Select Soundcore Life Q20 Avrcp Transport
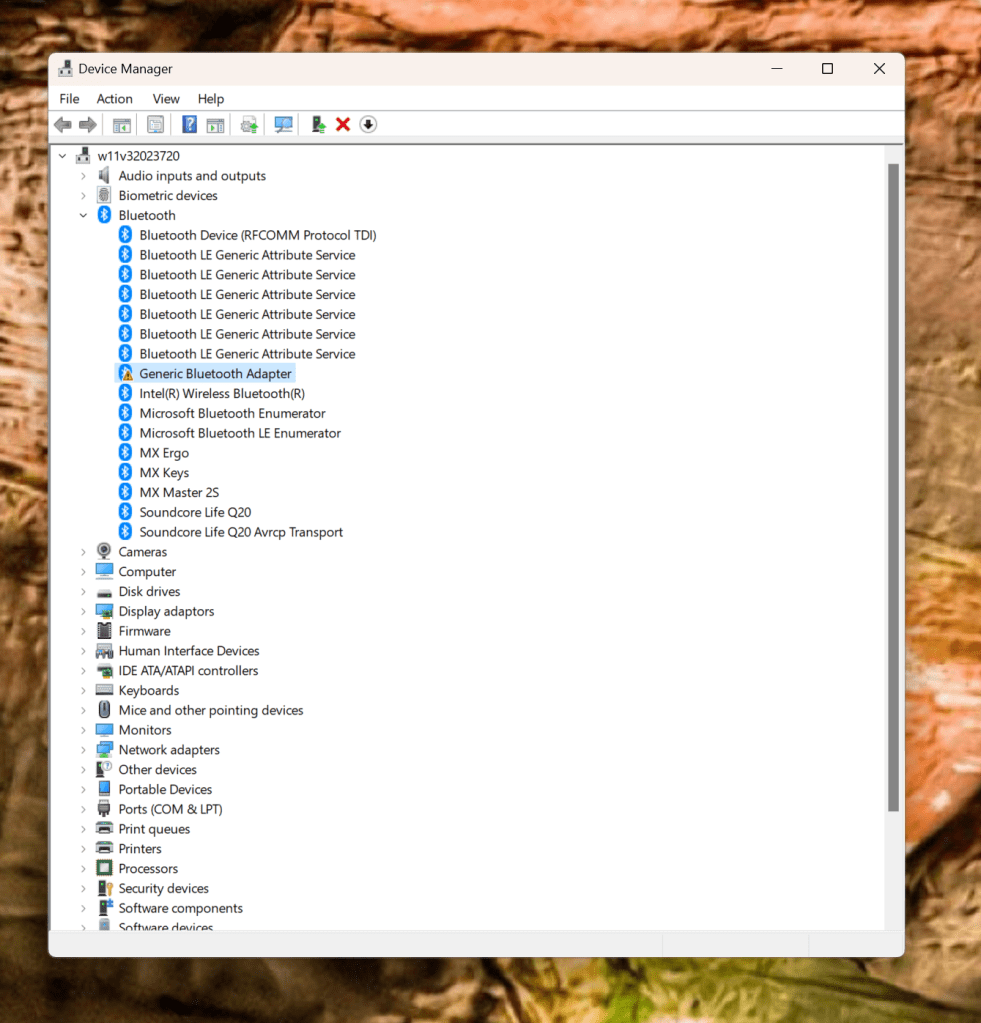Viewport: 981px width, 1023px height. (x=241, y=532)
